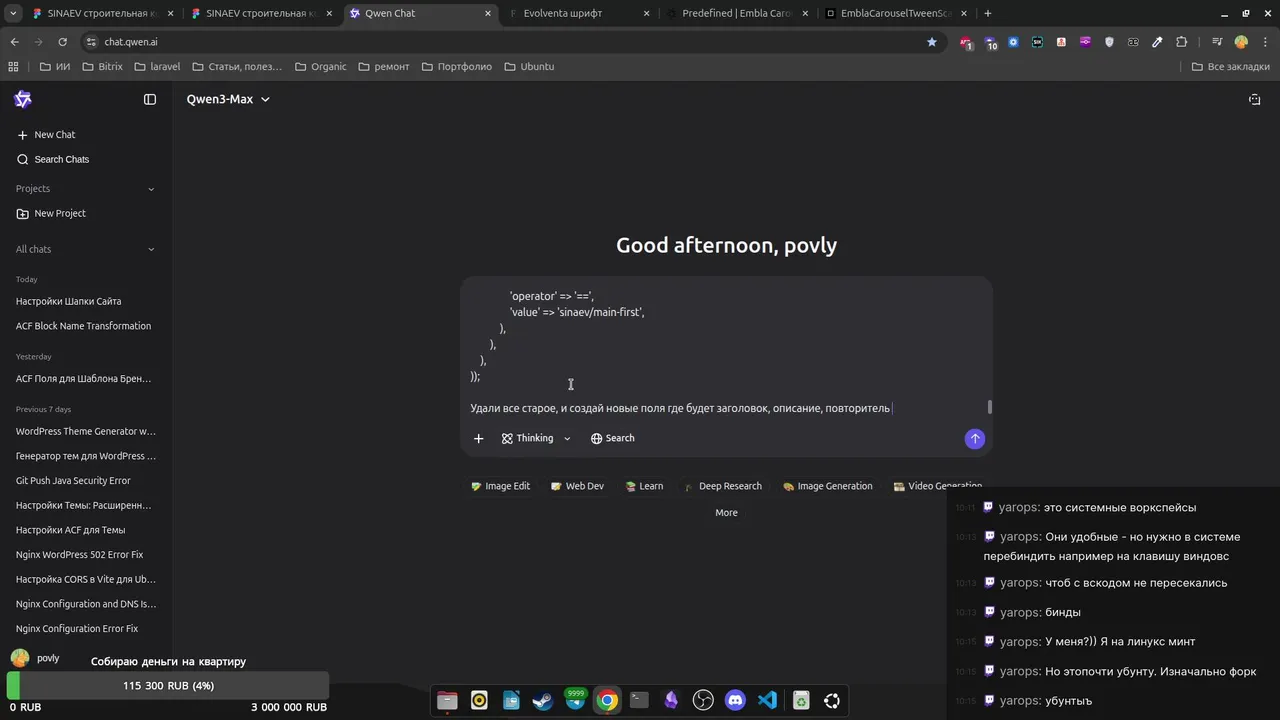Collapse the All chats section

pos(151,250)
